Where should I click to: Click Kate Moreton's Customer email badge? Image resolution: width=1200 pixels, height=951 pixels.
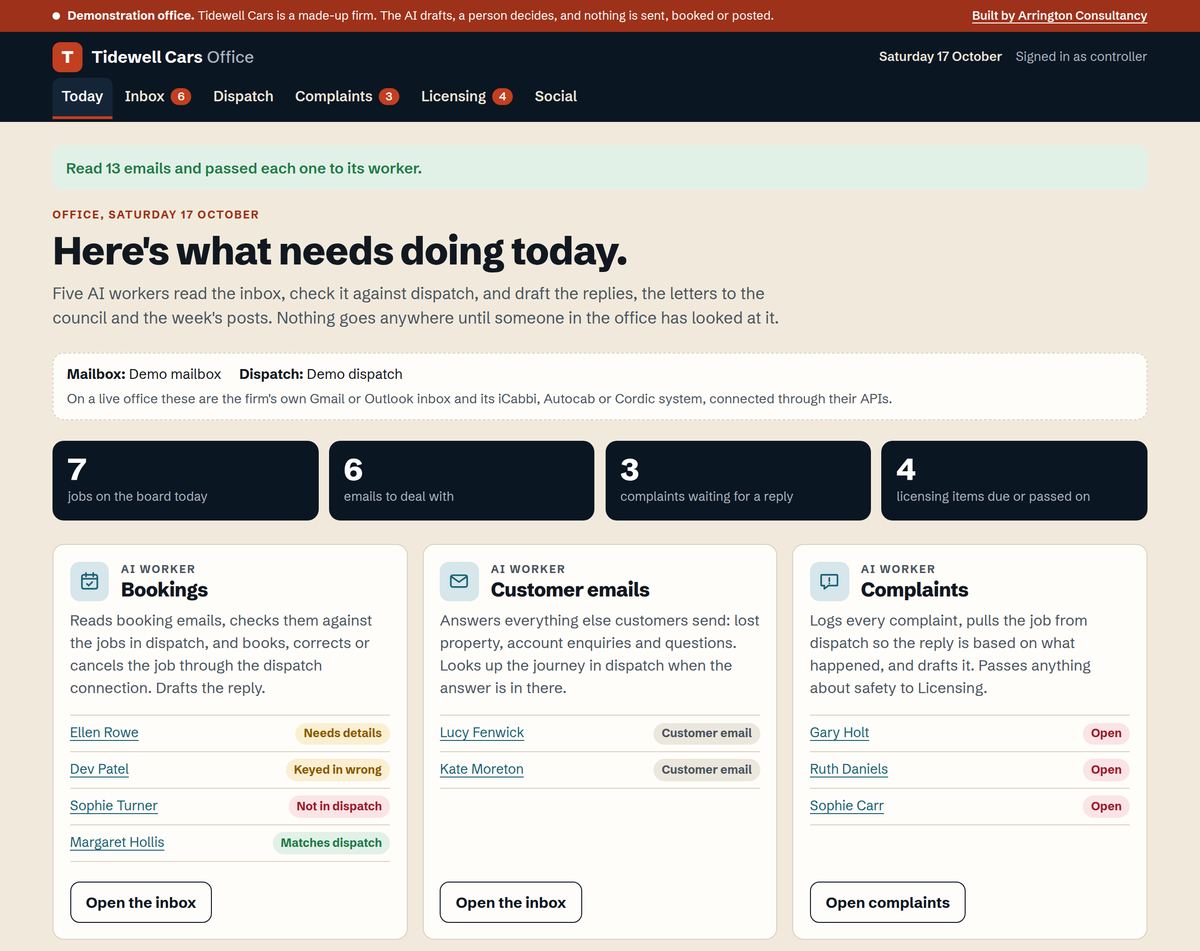click(x=707, y=770)
